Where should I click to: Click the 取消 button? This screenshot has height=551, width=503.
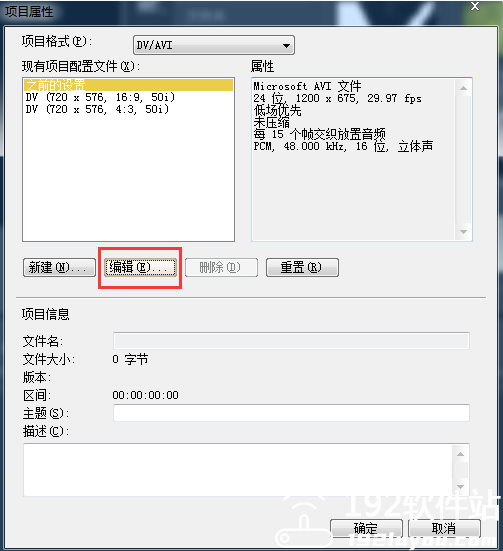coord(444,528)
